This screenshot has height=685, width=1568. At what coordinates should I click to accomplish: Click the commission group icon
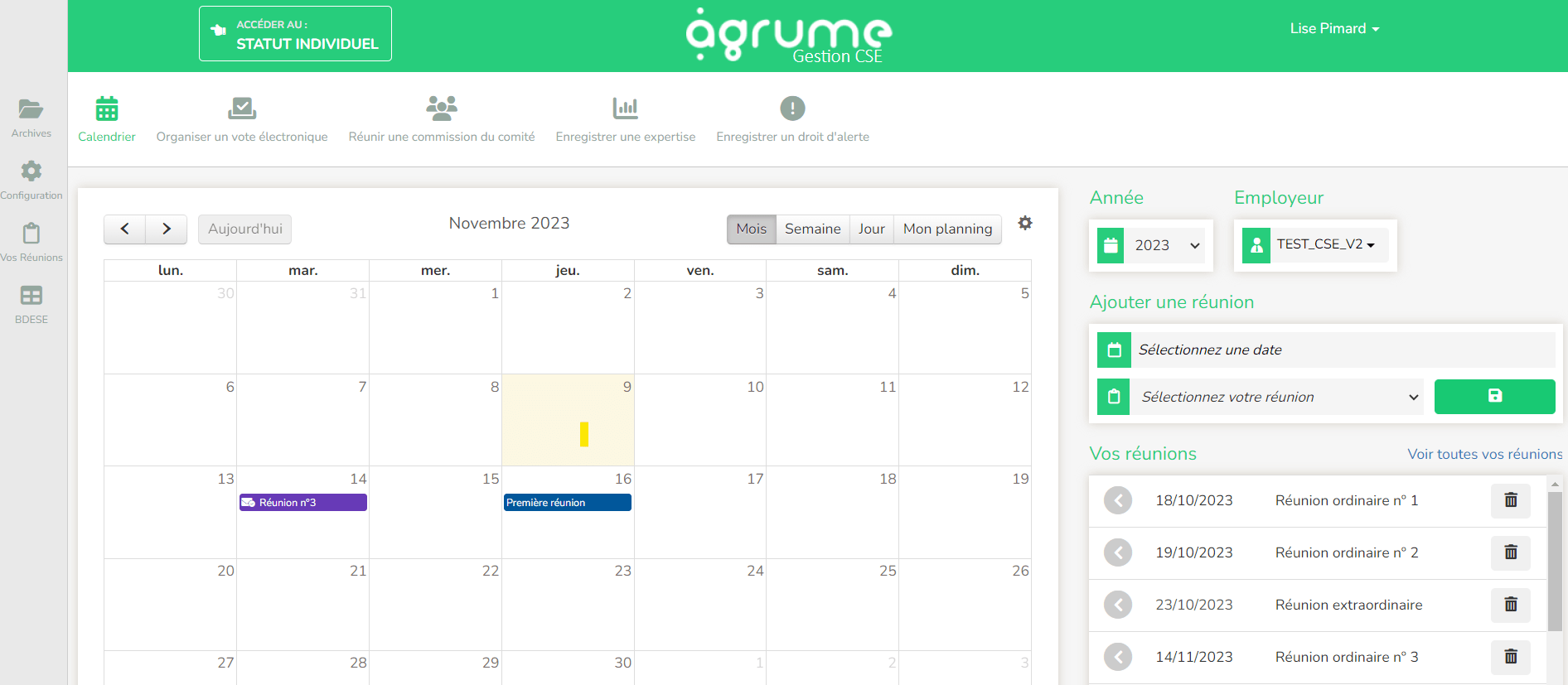pos(441,109)
